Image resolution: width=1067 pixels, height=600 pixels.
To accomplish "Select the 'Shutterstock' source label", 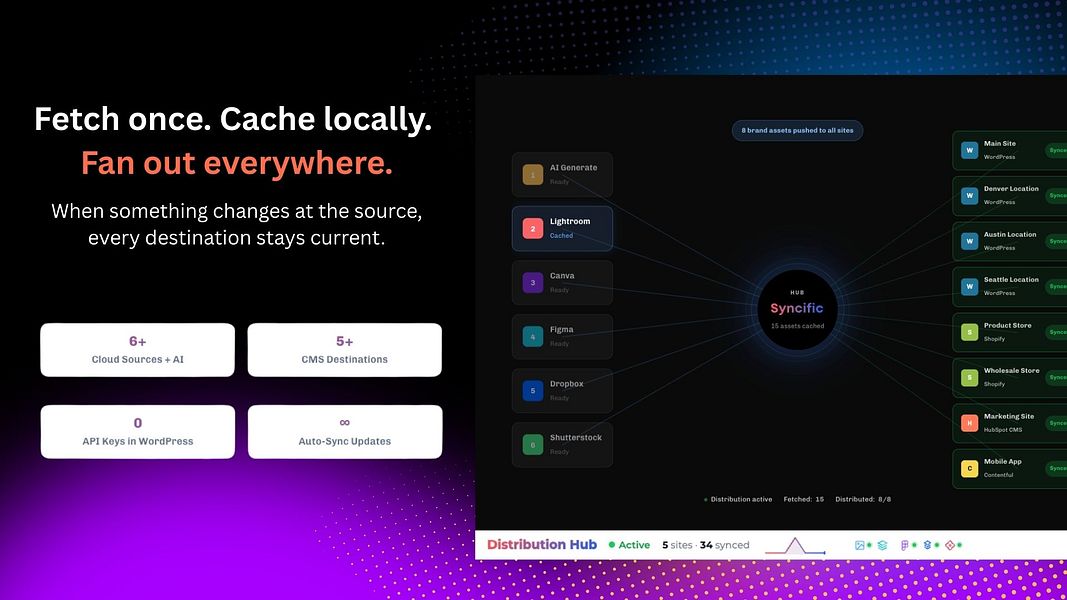I will tap(576, 437).
